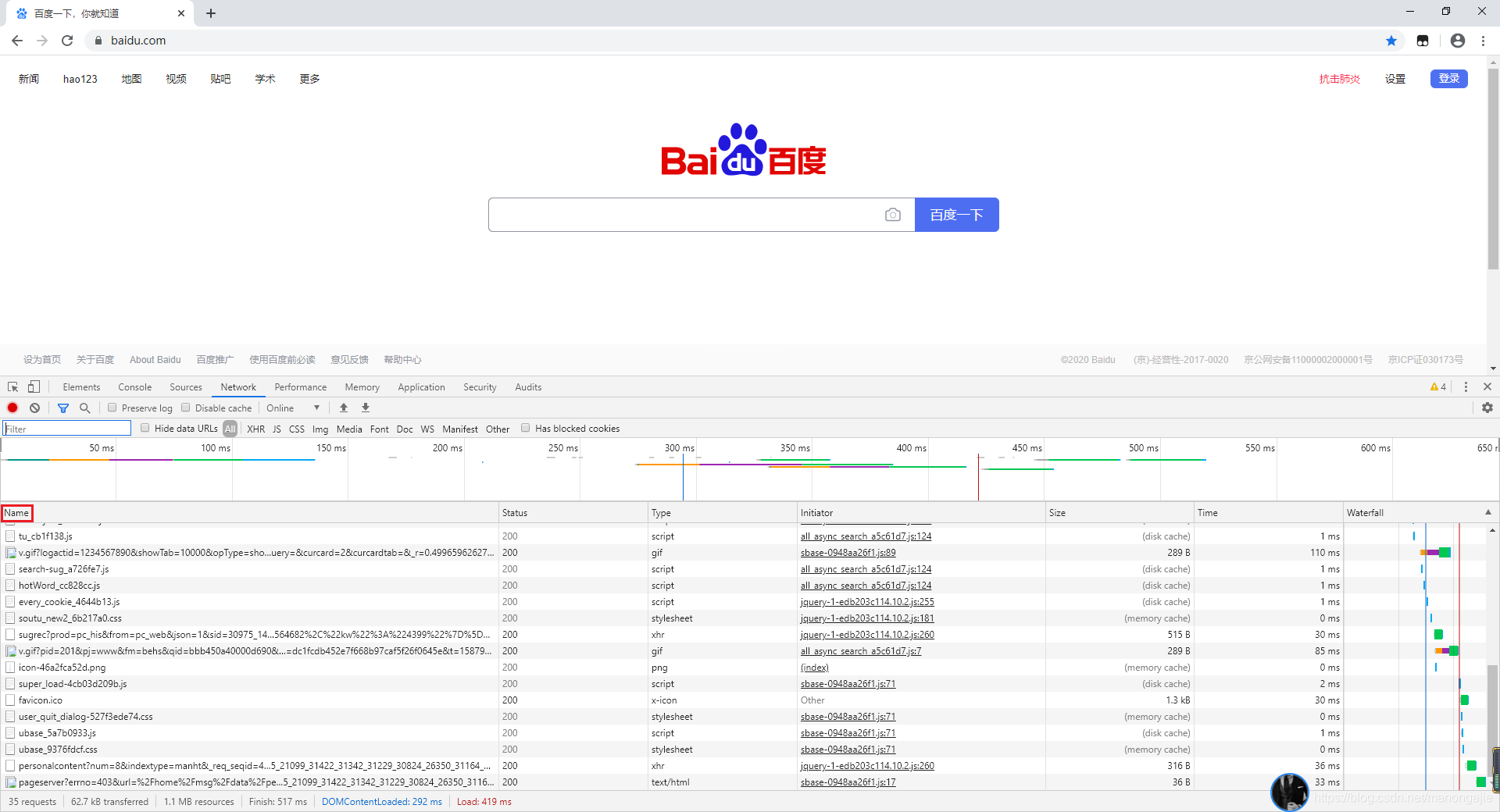Screen dimensions: 1500x812
Task: Switch to the Performance tab
Action: tap(301, 387)
